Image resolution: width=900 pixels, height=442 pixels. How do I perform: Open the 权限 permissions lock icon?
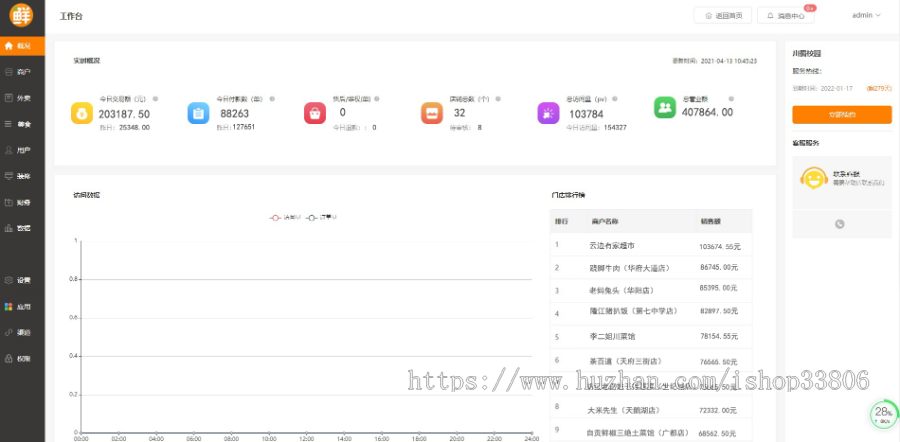click(x=9, y=359)
